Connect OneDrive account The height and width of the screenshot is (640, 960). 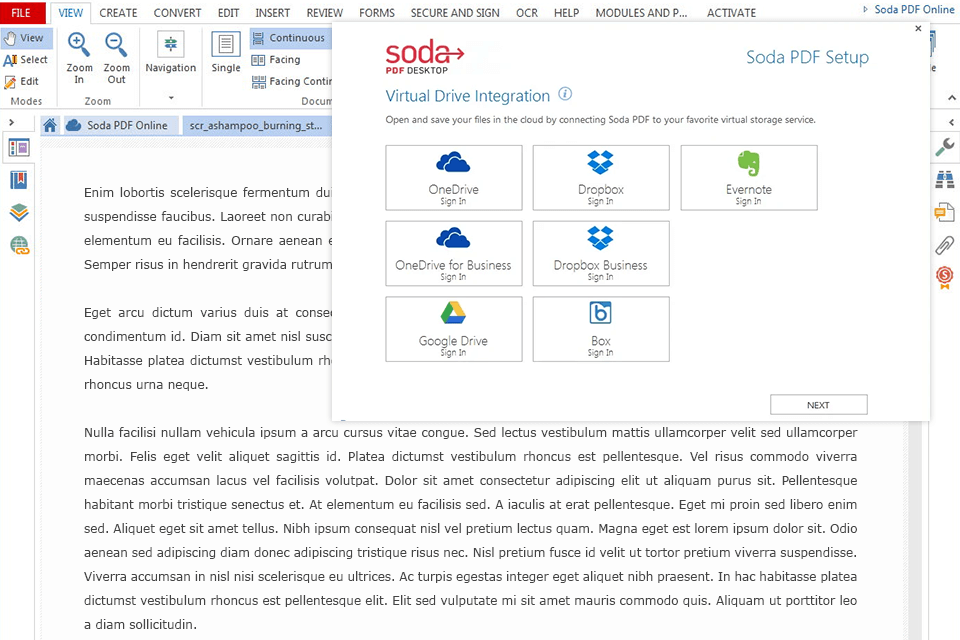coord(454,178)
